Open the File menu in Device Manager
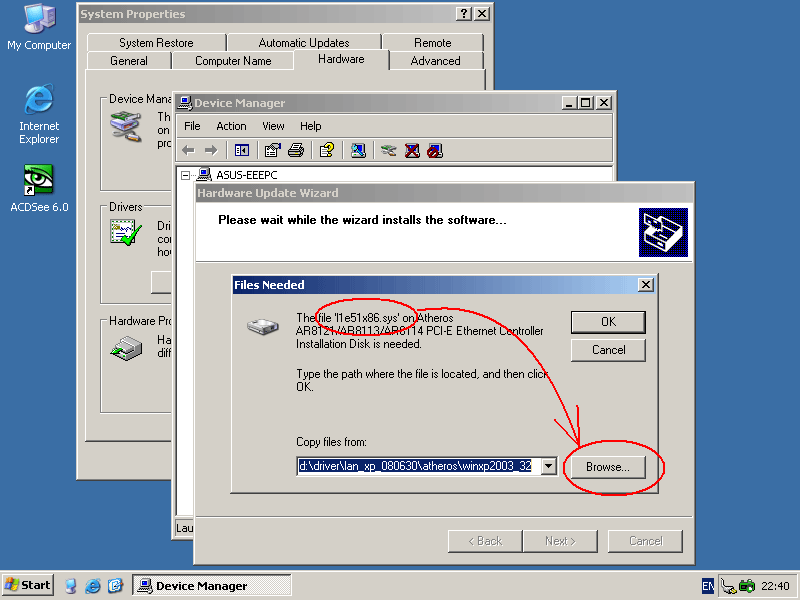This screenshot has width=800, height=600. point(192,126)
